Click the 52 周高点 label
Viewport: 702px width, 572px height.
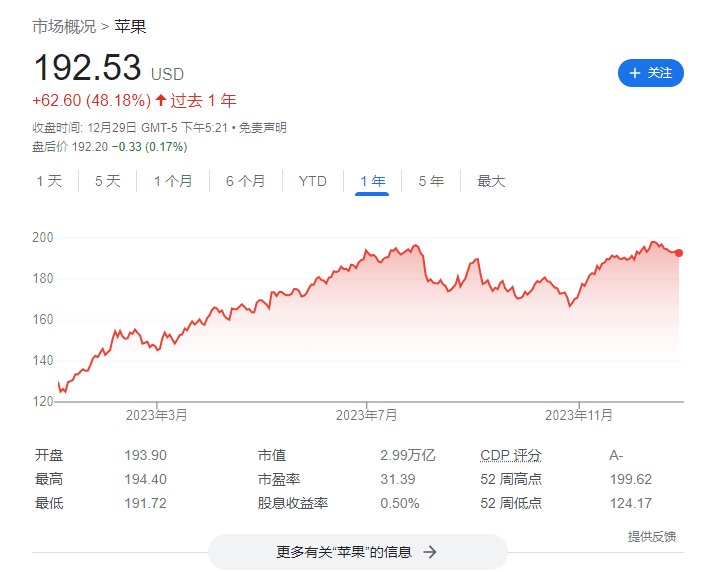[x=511, y=479]
